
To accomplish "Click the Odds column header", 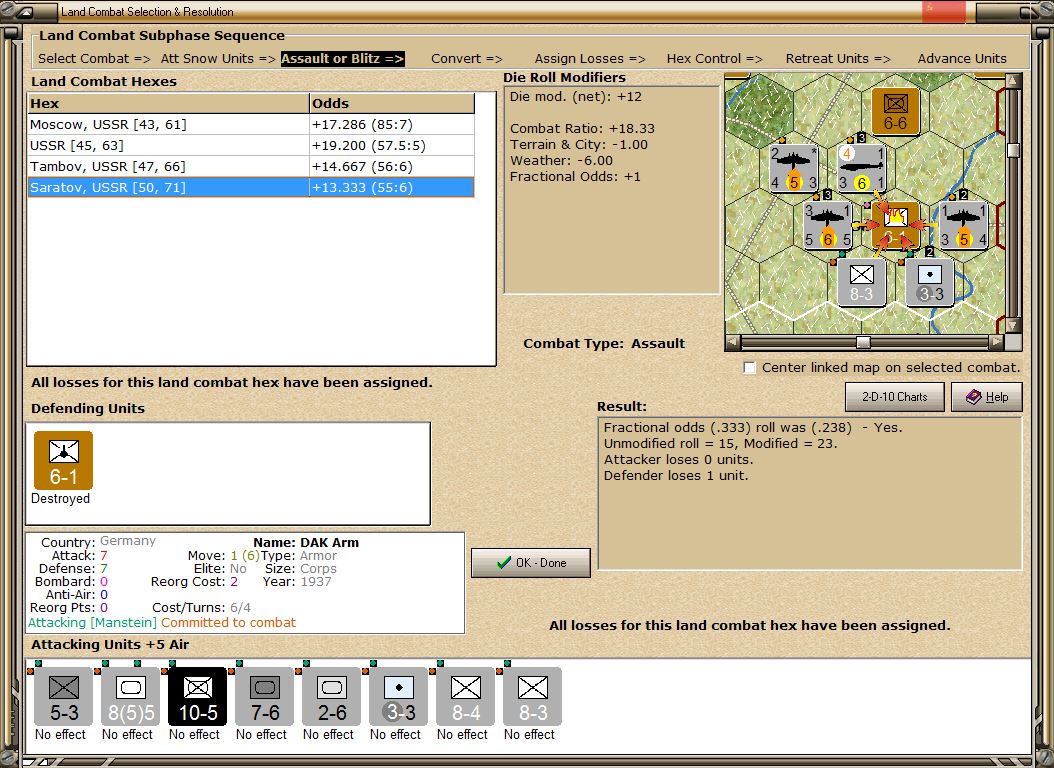I will click(392, 103).
